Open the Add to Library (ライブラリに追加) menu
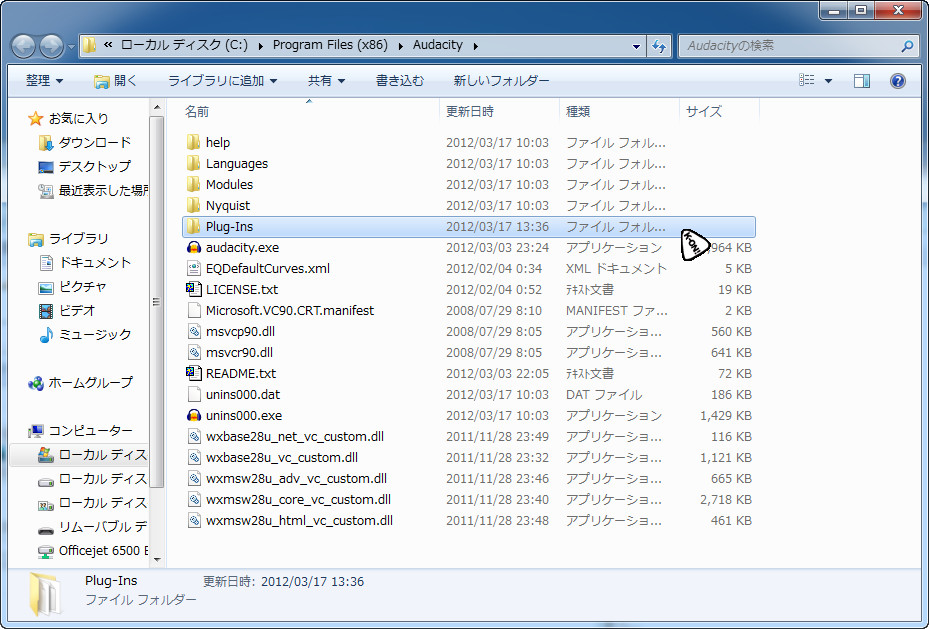Image resolution: width=929 pixels, height=629 pixels. (x=222, y=81)
